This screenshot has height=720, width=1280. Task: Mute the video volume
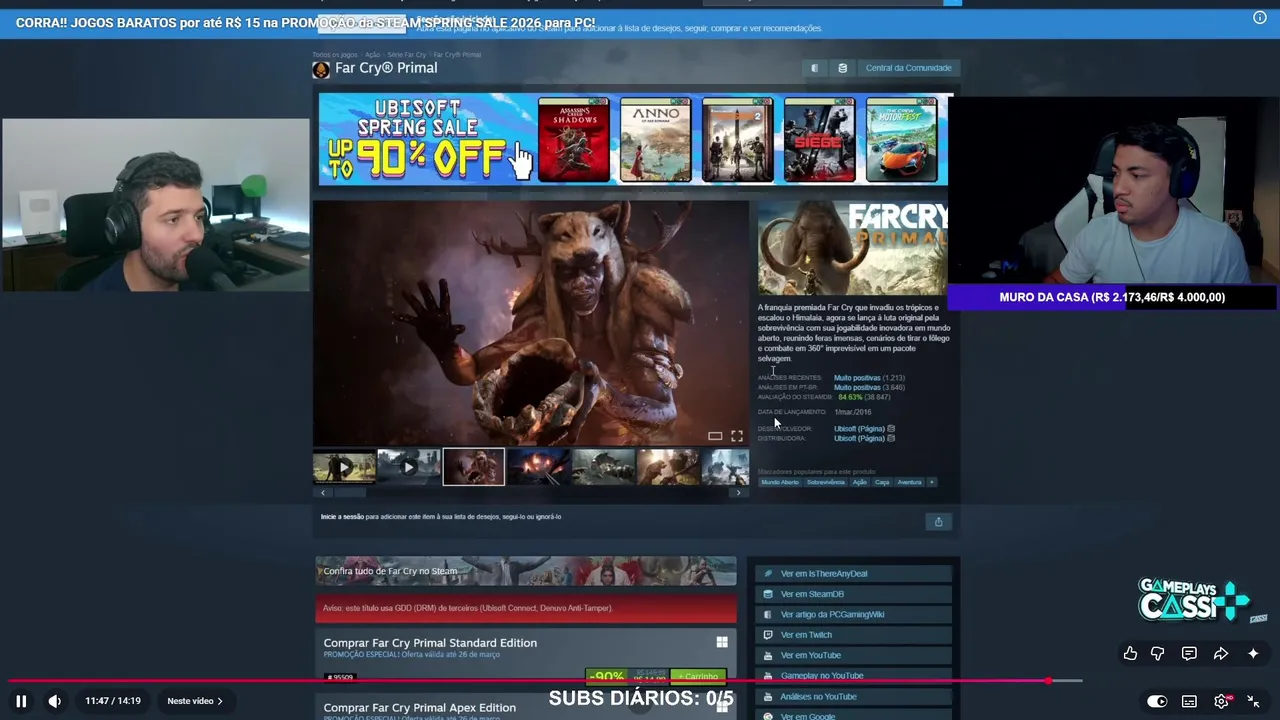(55, 701)
